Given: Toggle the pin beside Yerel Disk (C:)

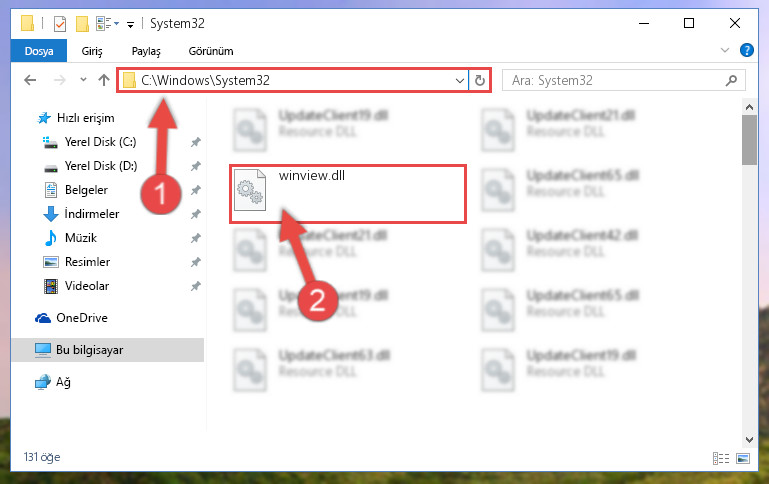Looking at the screenshot, I should 195,142.
